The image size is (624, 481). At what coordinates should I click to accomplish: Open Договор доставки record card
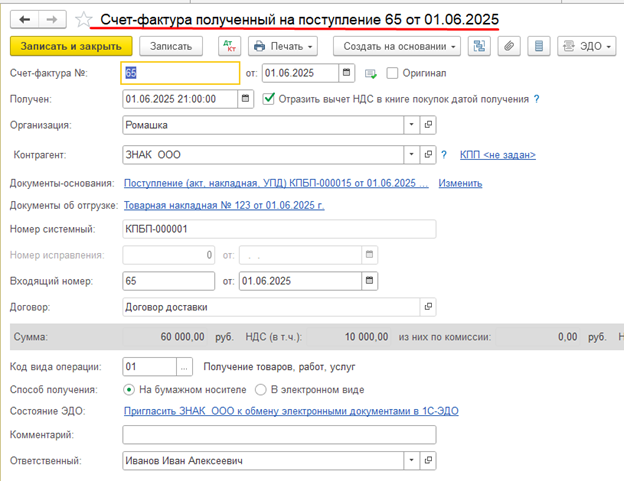[428, 307]
